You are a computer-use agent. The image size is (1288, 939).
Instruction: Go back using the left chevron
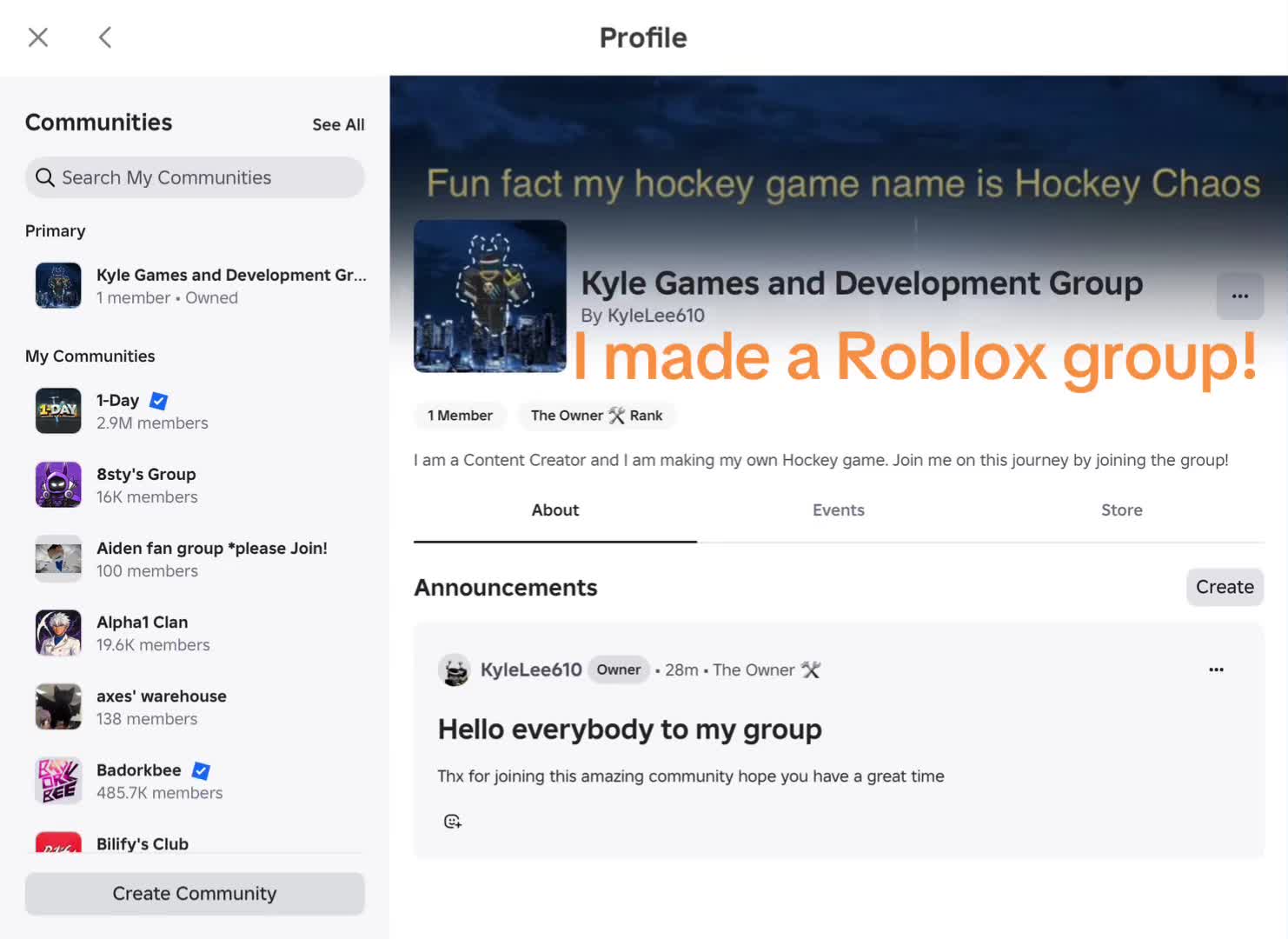[x=105, y=37]
